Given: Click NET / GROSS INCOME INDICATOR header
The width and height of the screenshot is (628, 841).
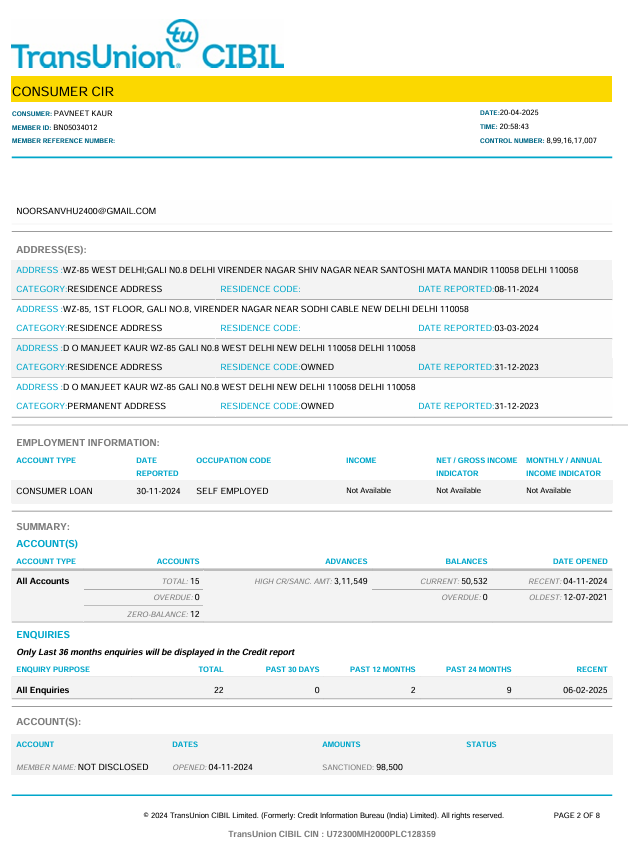Looking at the screenshot, I should point(476,467).
